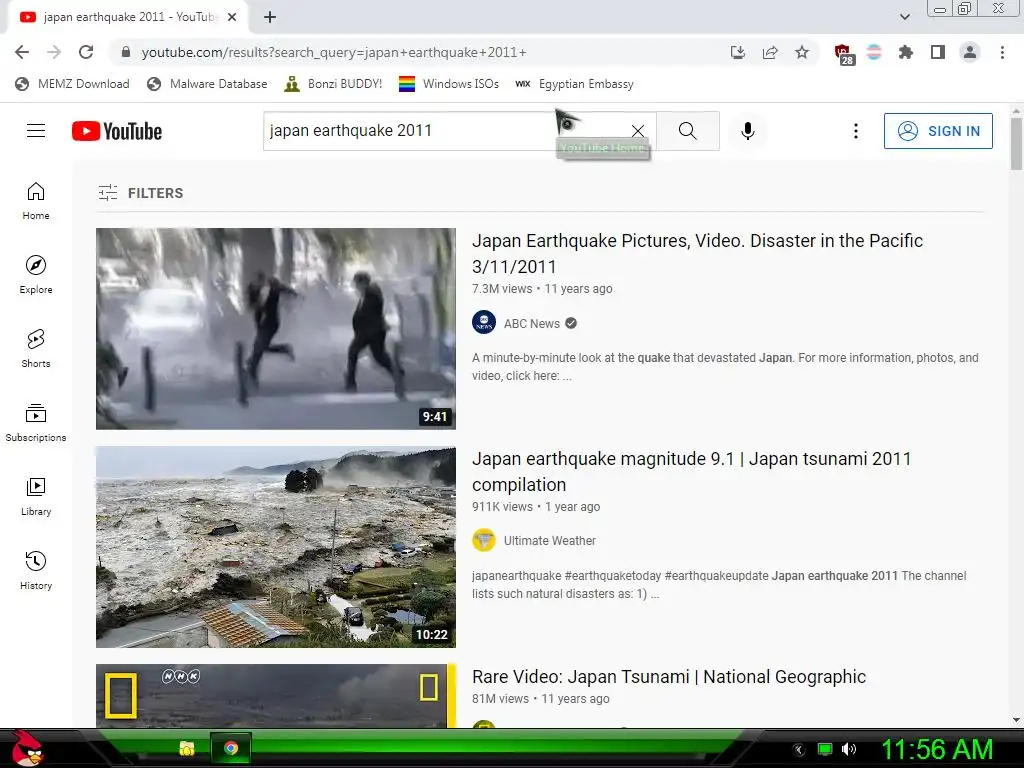1024x768 pixels.
Task: Clear the search box with X
Action: pos(638,131)
